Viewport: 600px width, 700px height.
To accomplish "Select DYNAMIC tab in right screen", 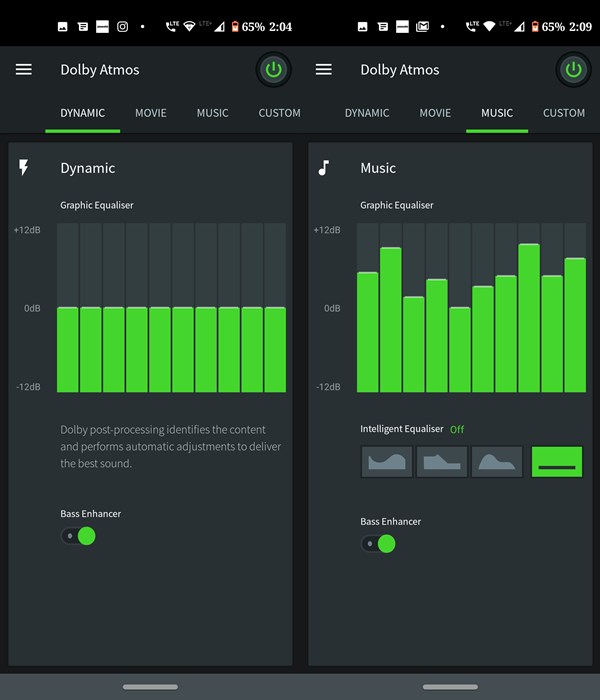I will click(367, 113).
